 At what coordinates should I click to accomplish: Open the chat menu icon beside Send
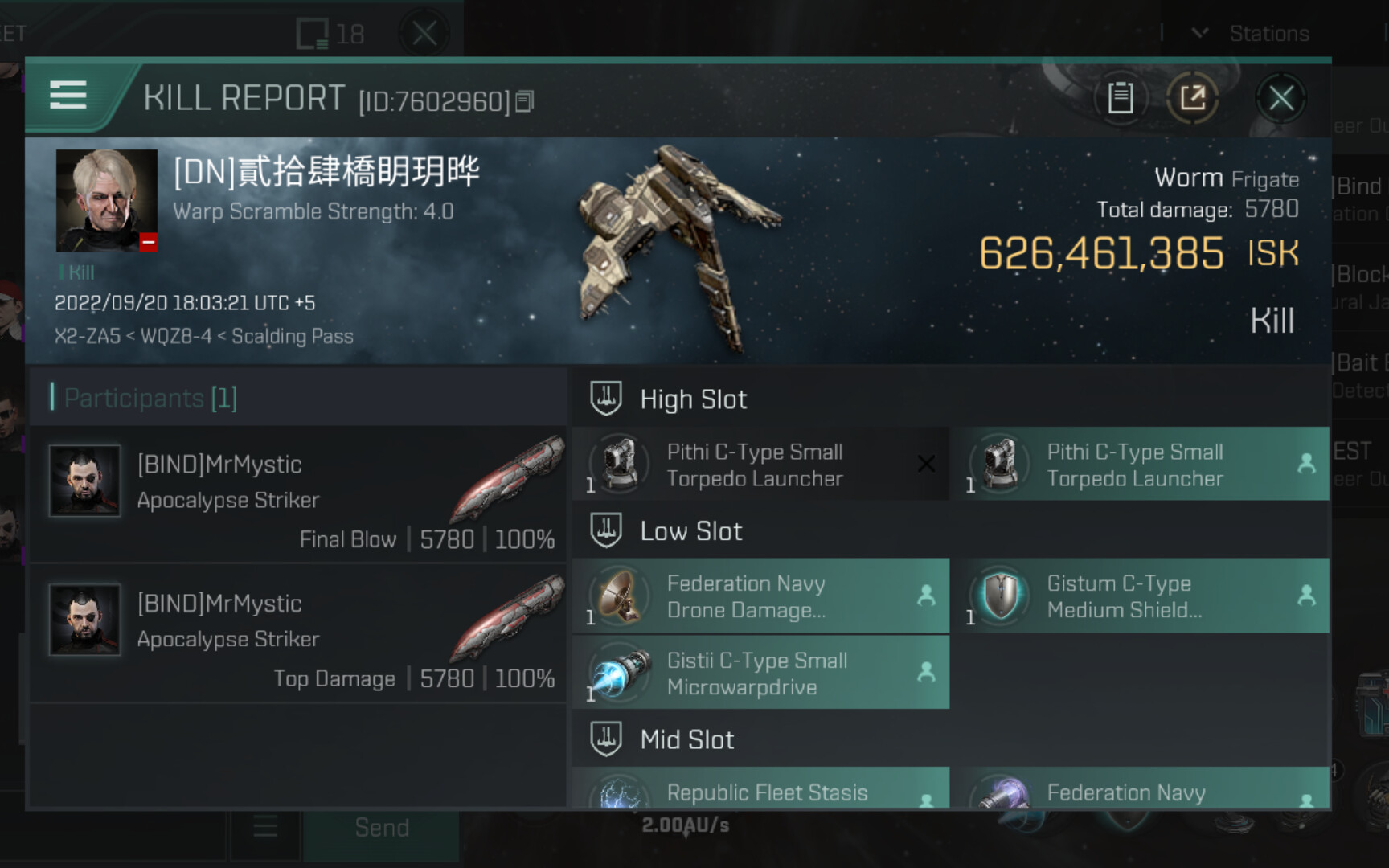(265, 828)
